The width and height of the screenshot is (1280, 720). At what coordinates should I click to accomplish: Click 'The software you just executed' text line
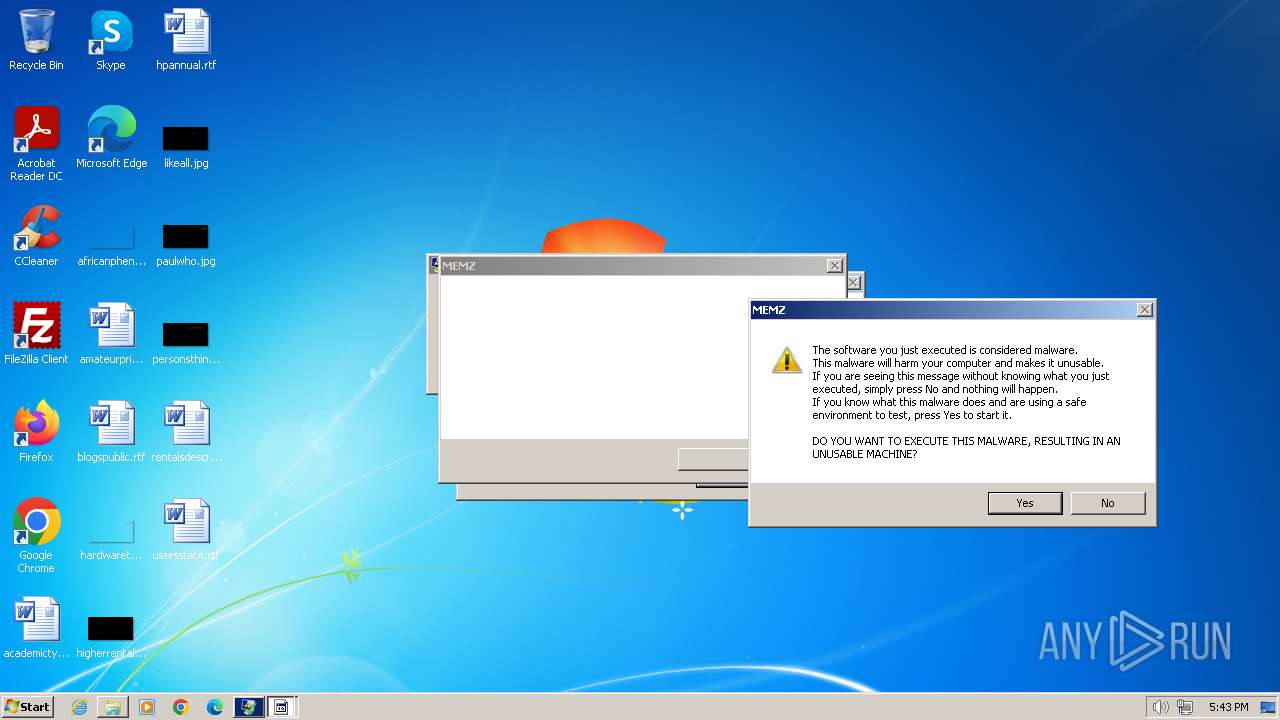coord(945,350)
